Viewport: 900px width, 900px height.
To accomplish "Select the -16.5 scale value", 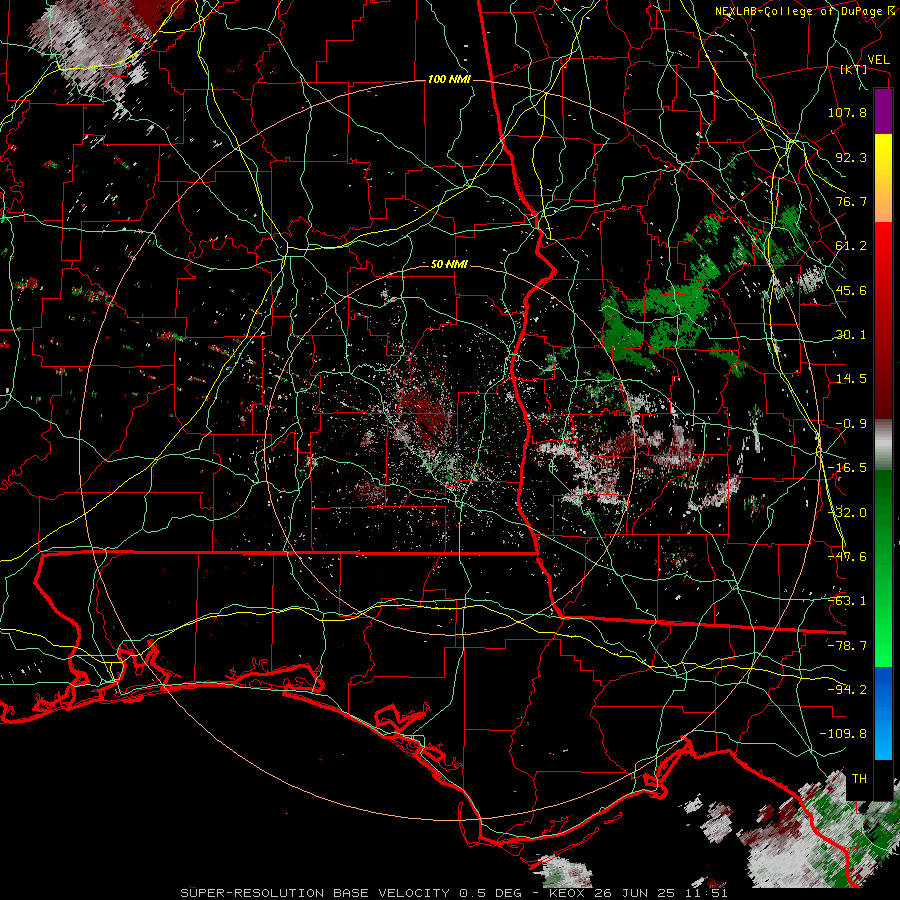I will tap(847, 468).
